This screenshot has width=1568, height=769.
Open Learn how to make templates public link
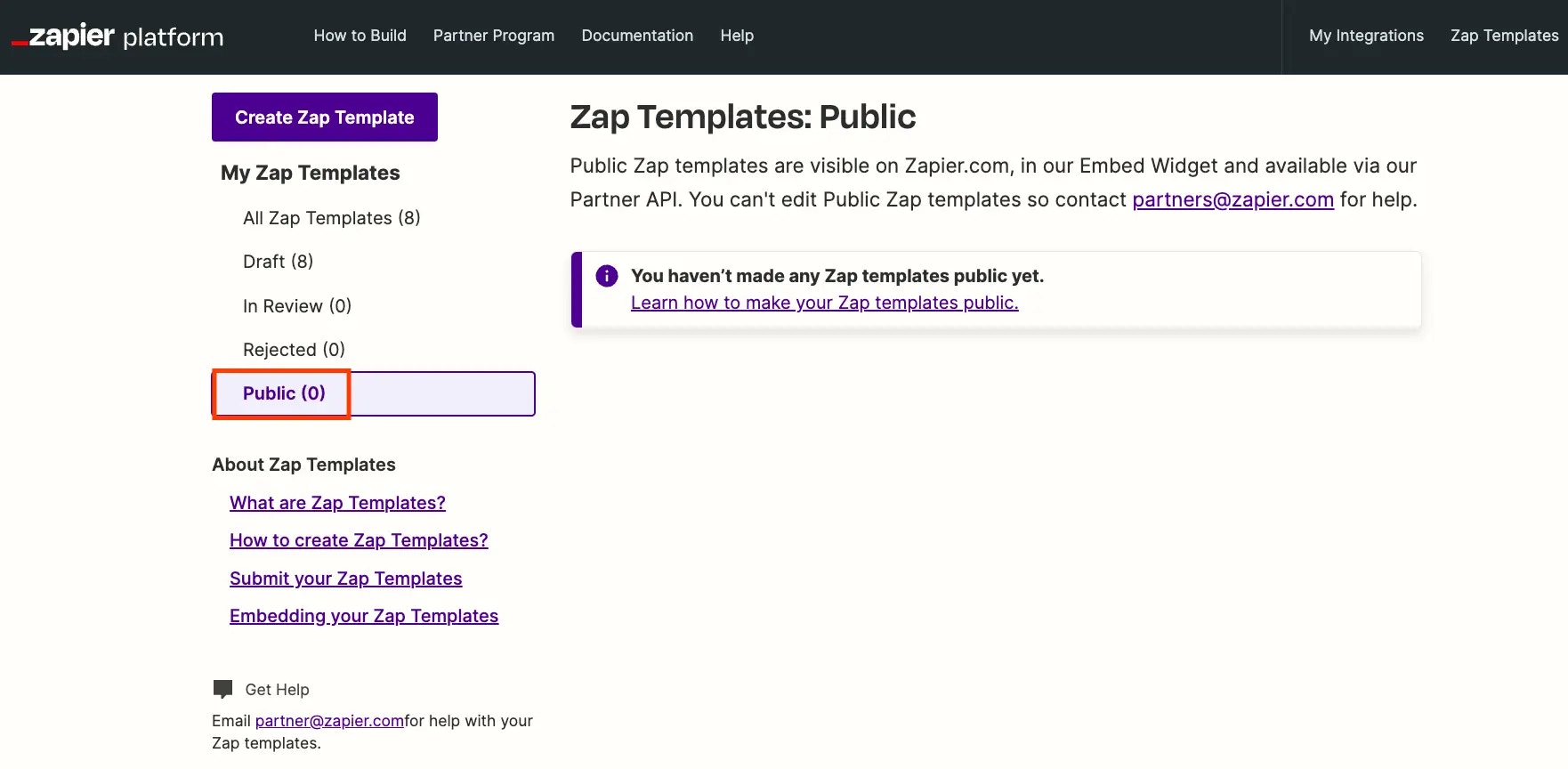coord(825,303)
